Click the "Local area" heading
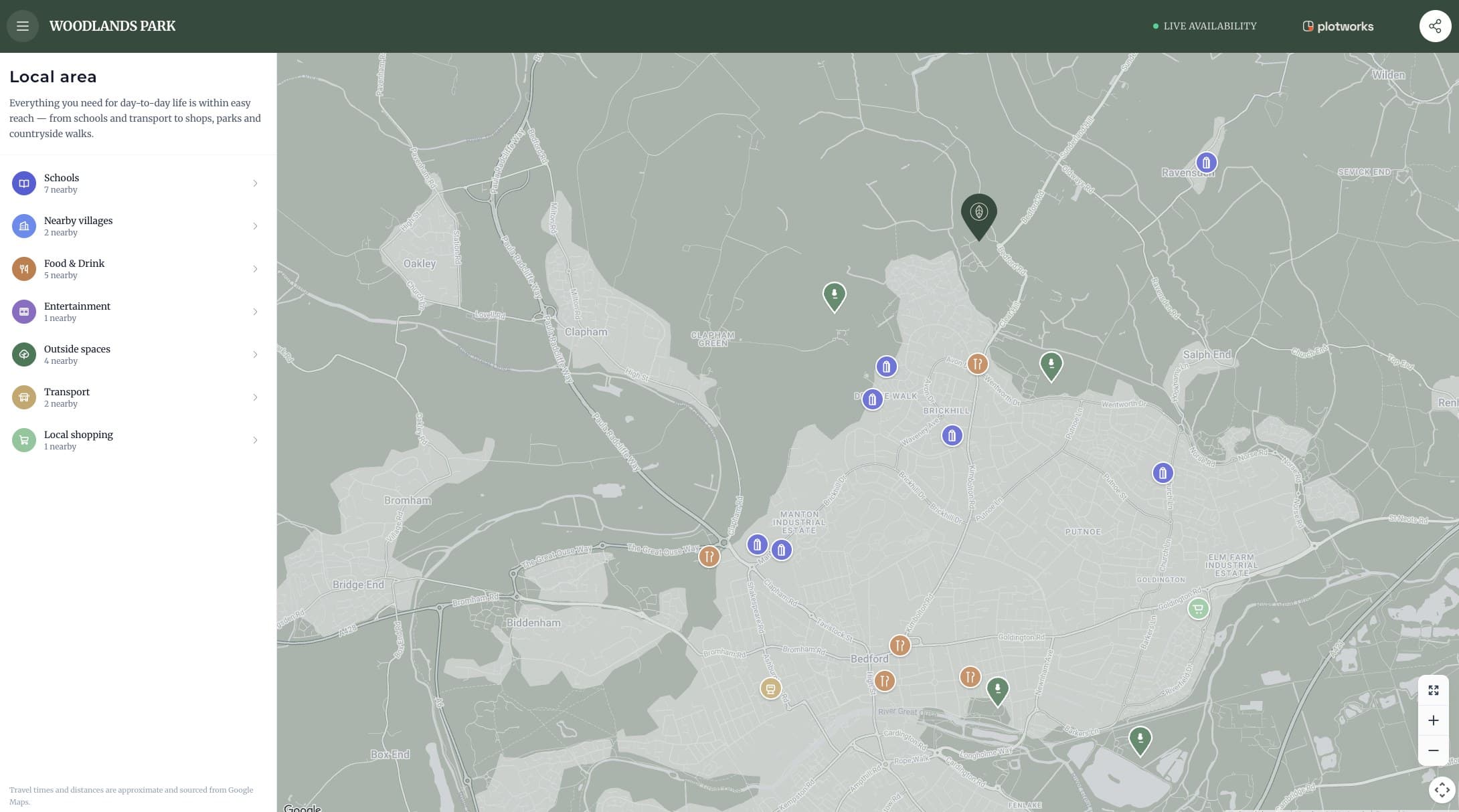The width and height of the screenshot is (1459, 812). coord(53,77)
